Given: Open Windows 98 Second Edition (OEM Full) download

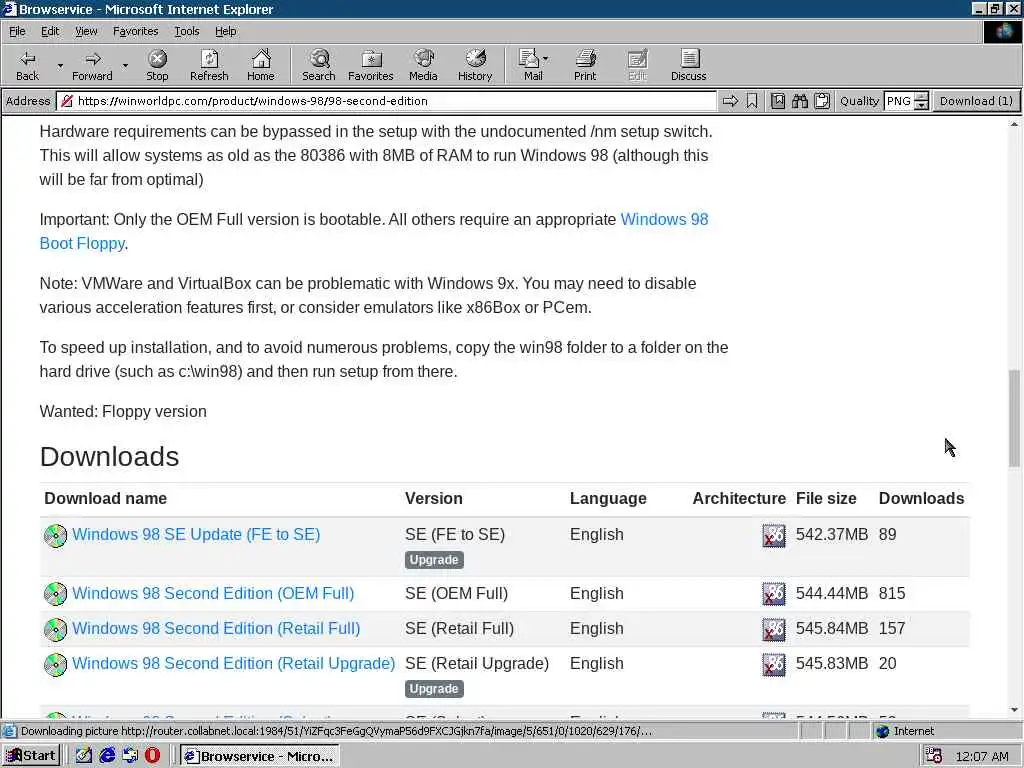Looking at the screenshot, I should 213,594.
